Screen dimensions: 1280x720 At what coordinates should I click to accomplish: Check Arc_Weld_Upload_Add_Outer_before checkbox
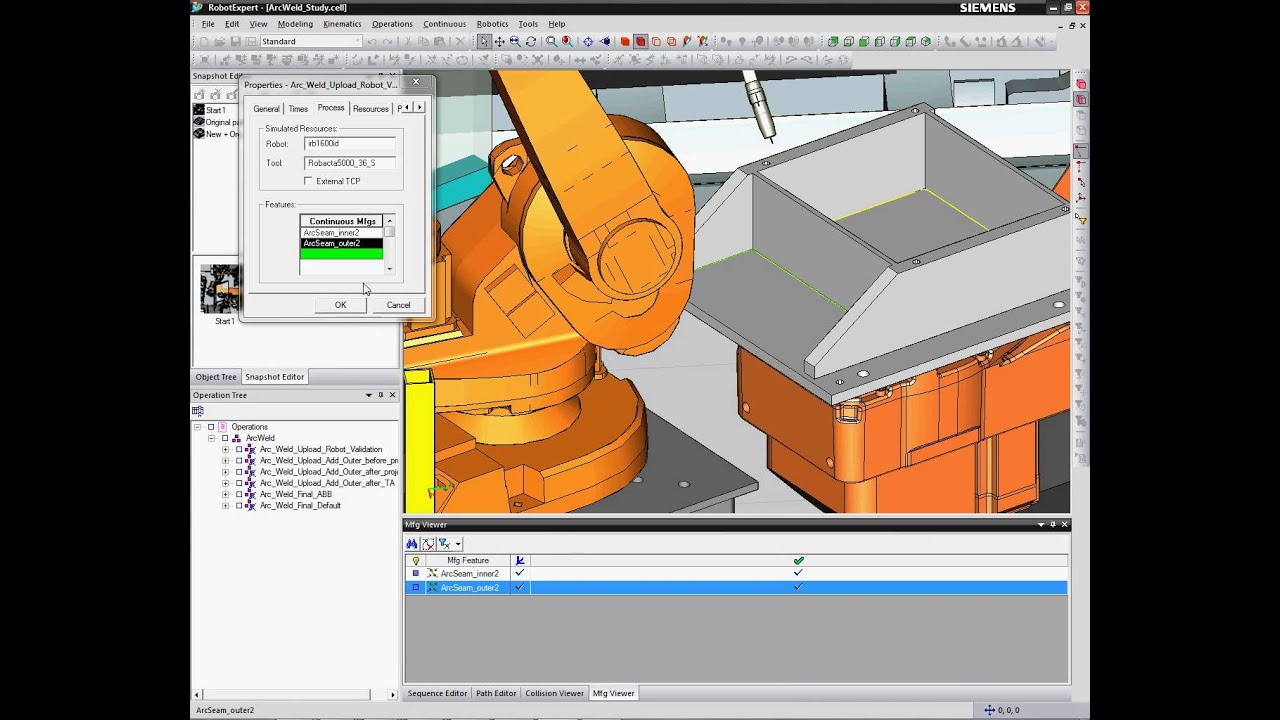(239, 461)
